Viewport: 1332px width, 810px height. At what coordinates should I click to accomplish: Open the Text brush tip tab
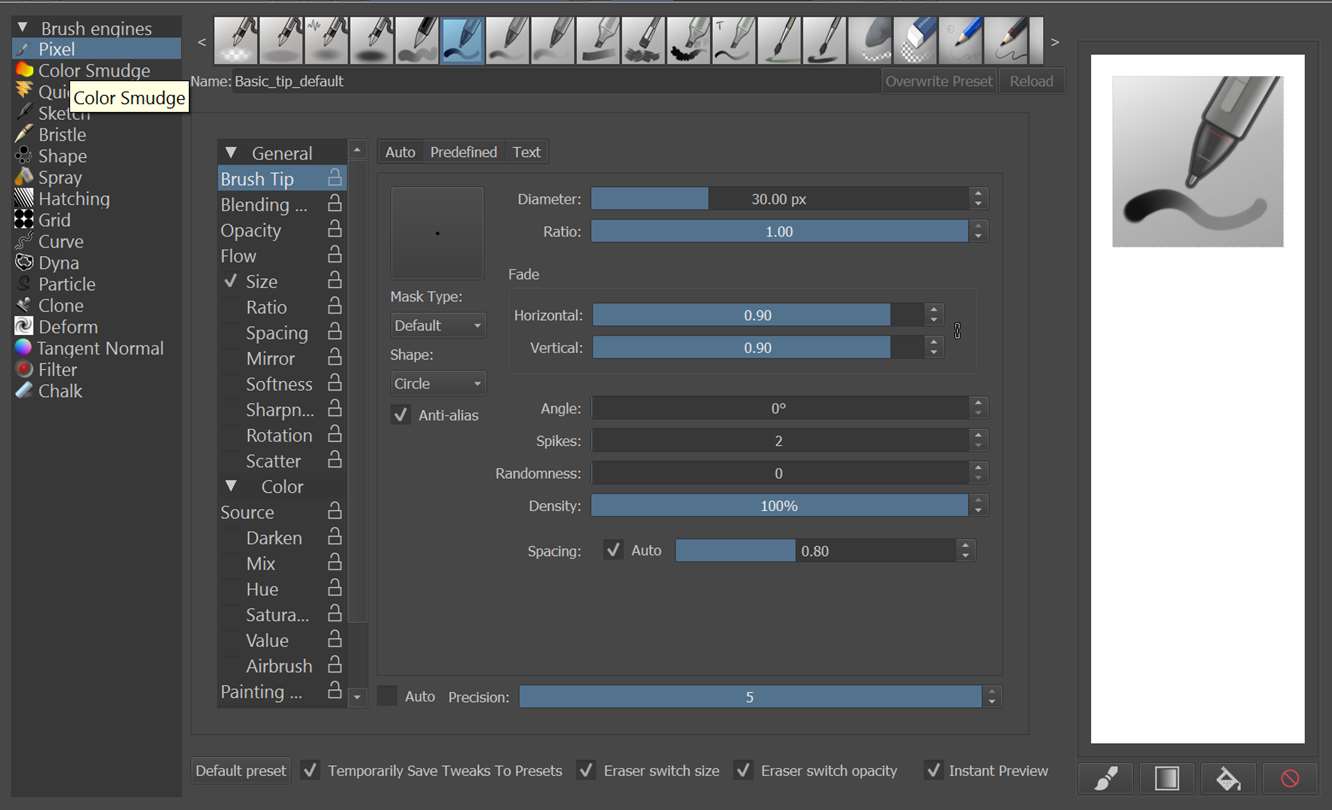coord(526,152)
